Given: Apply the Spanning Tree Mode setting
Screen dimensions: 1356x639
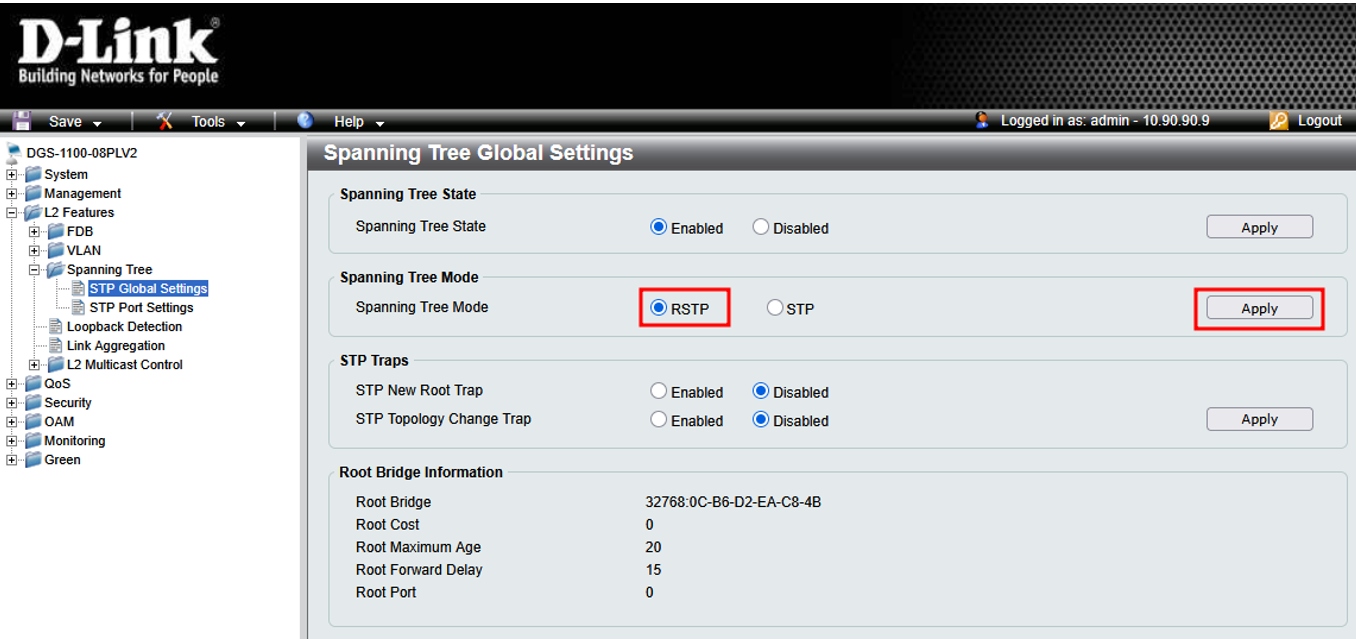Looking at the screenshot, I should (x=1259, y=309).
